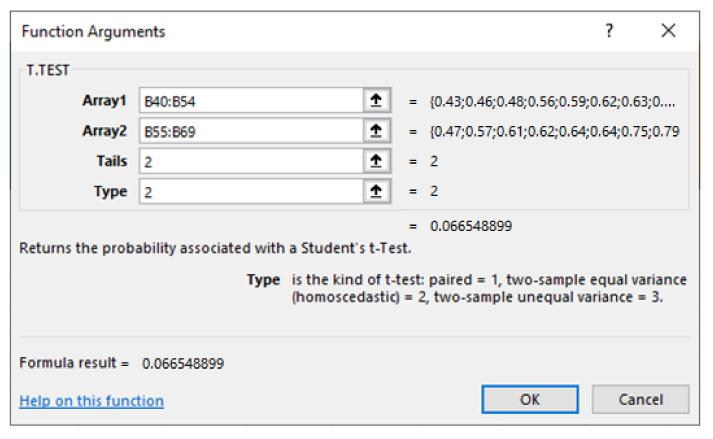The height and width of the screenshot is (439, 713).
Task: Click into the Array1 field containing B40:B54
Action: click(250, 100)
